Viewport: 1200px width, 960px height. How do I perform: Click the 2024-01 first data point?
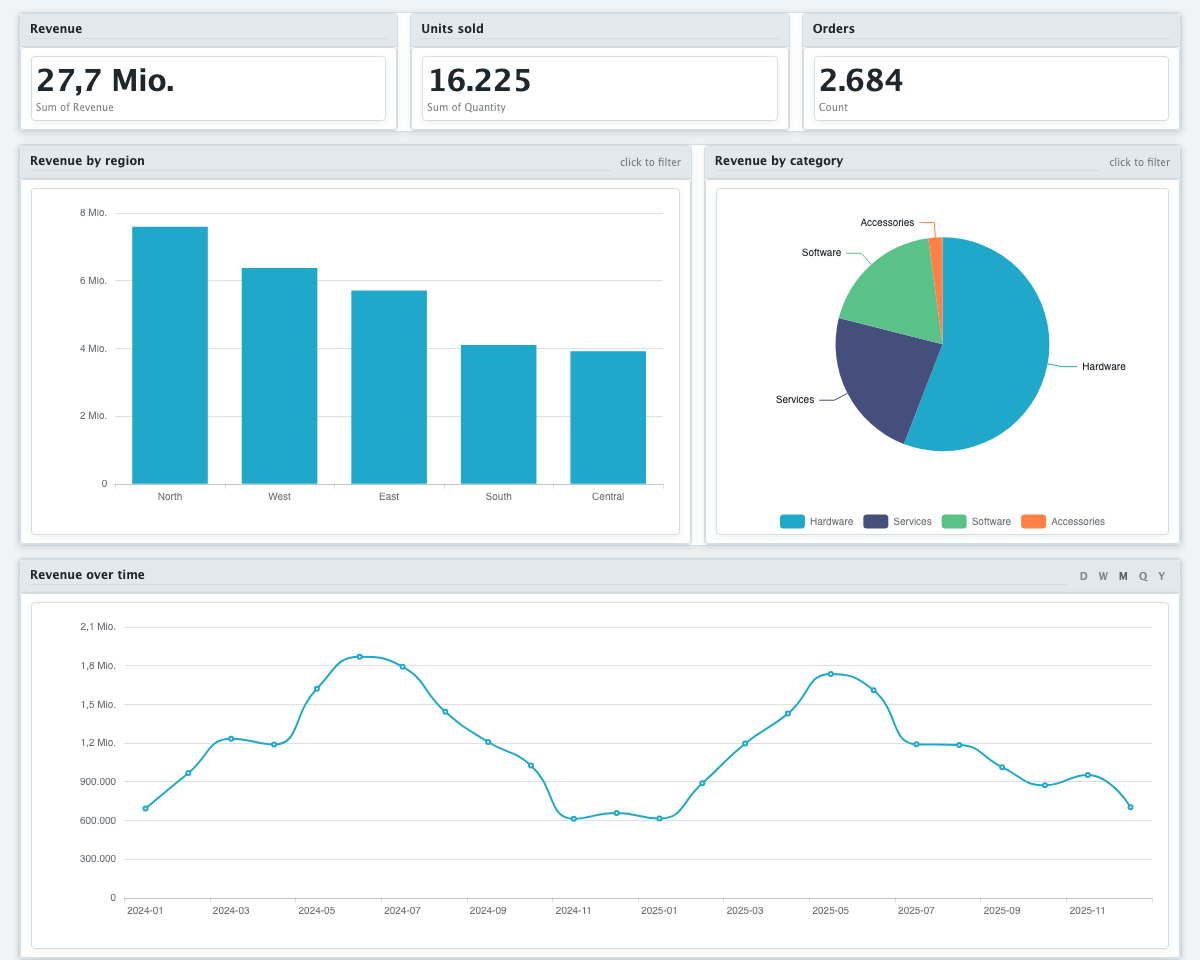click(145, 808)
